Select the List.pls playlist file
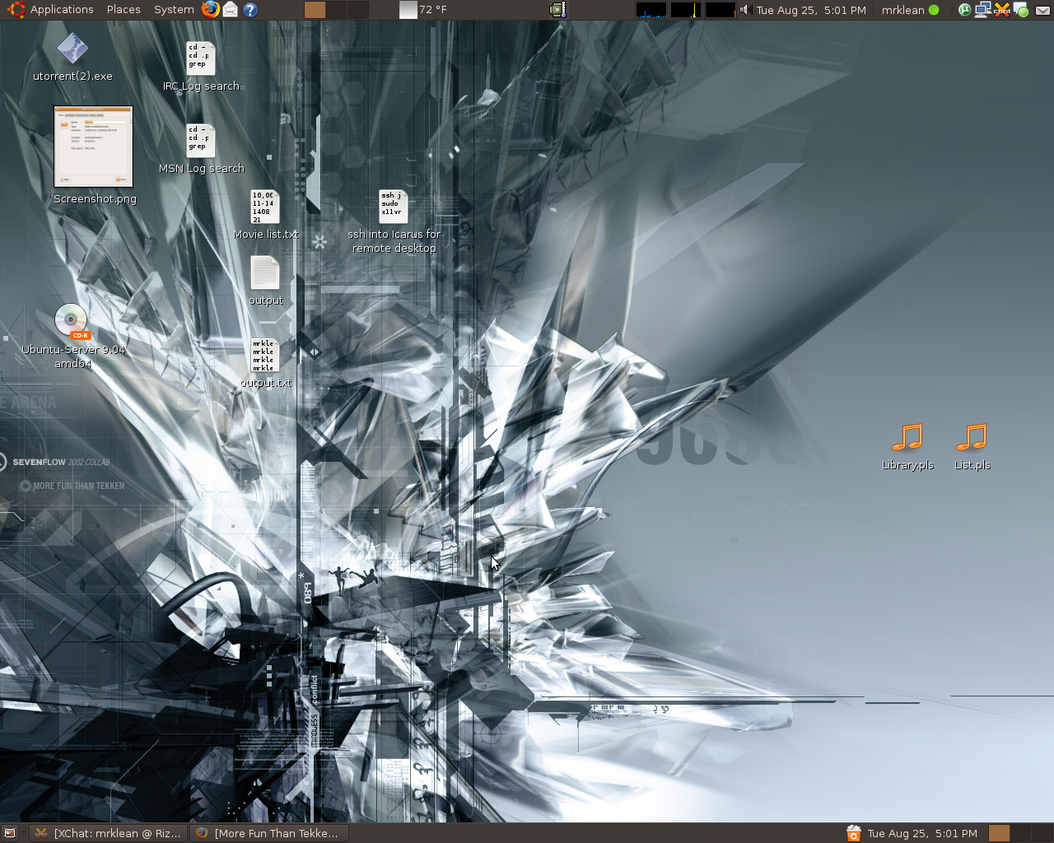Viewport: 1054px width, 843px height. (971, 438)
